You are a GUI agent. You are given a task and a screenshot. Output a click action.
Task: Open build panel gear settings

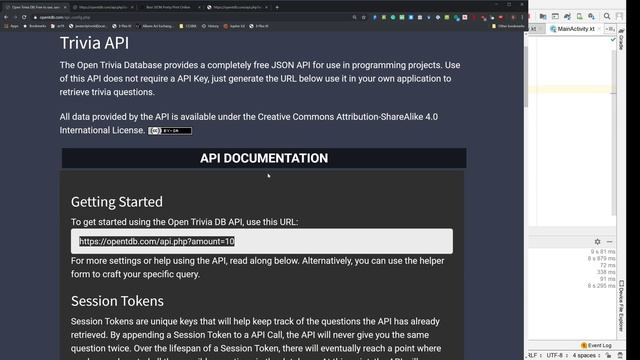pyautogui.click(x=598, y=242)
